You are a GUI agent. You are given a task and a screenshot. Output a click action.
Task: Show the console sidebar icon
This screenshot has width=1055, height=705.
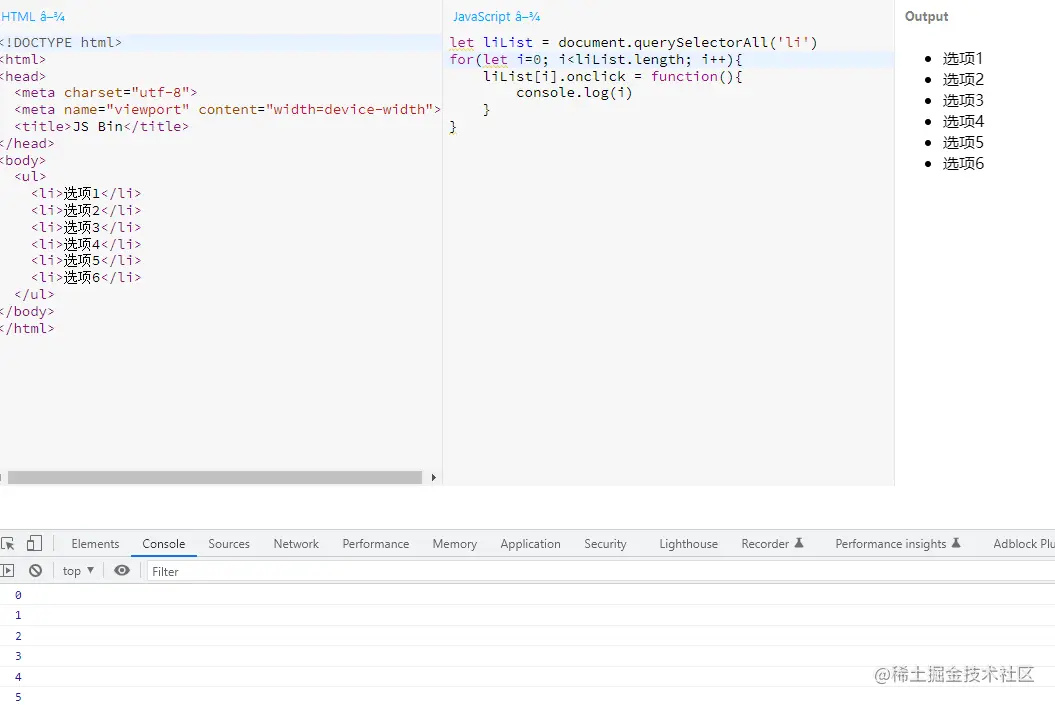click(x=7, y=570)
